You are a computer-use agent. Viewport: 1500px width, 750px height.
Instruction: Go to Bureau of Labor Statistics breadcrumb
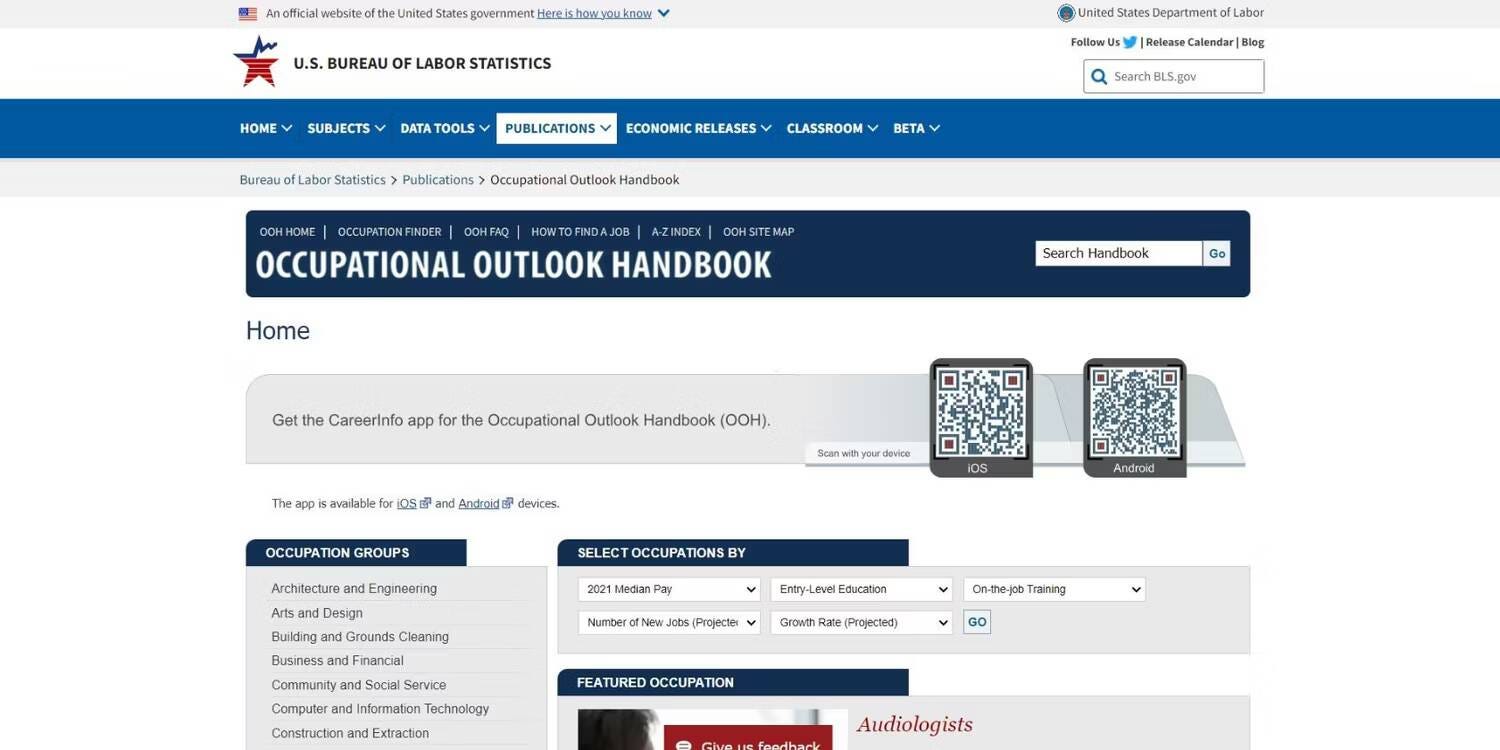(312, 180)
